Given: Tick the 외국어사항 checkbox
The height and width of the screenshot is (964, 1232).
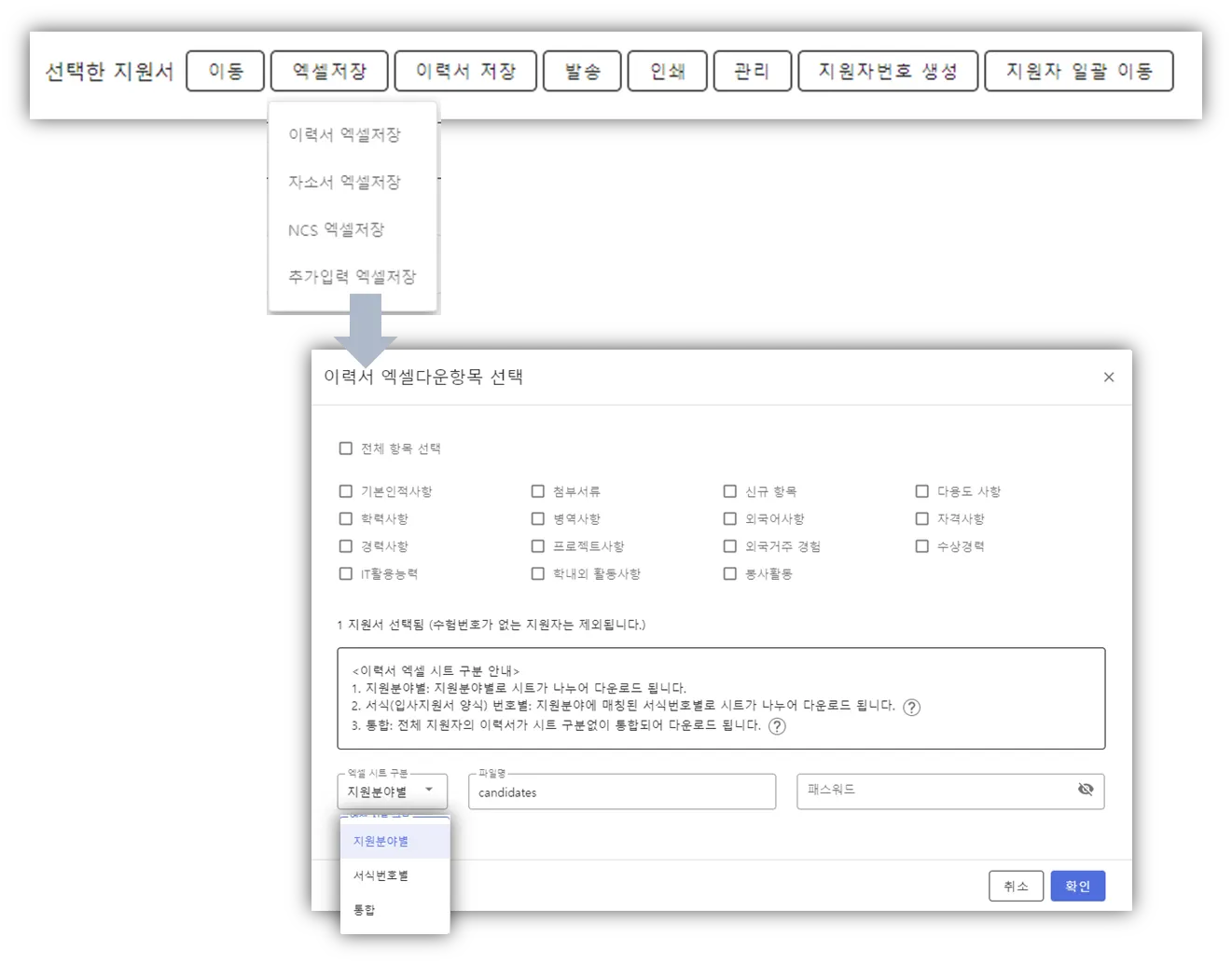Looking at the screenshot, I should 730,518.
